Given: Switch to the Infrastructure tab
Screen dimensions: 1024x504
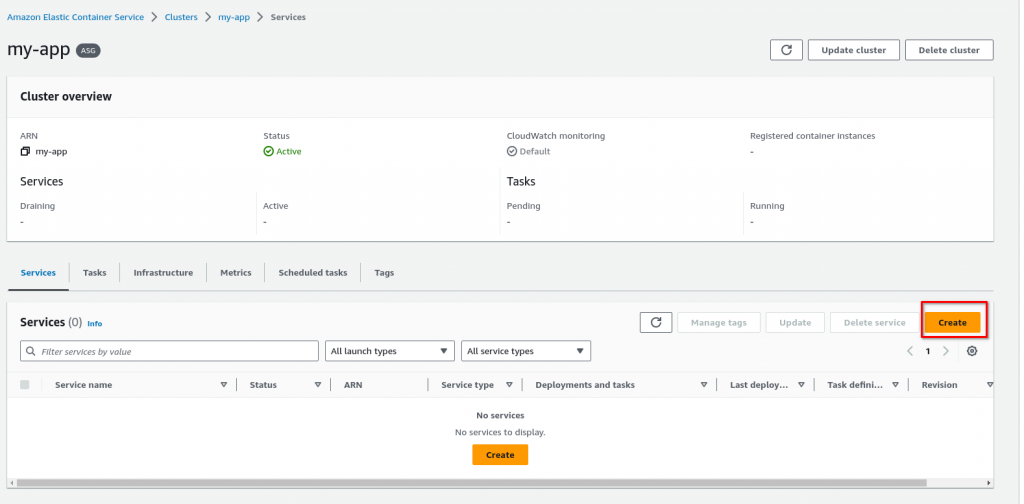Looking at the screenshot, I should pyautogui.click(x=163, y=273).
